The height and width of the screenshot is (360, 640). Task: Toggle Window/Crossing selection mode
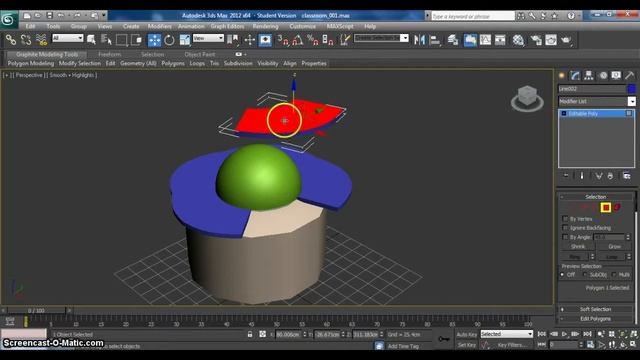(136, 40)
